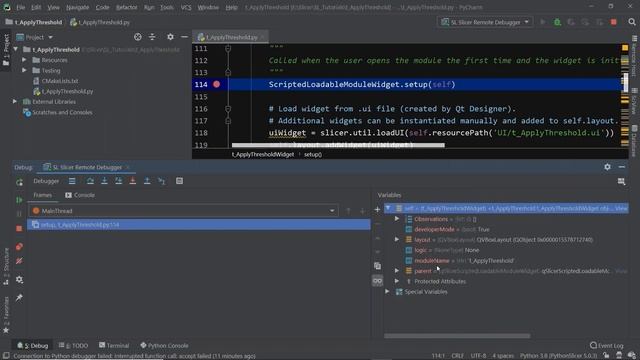Click the Run to Cursor icon
Image resolution: width=640 pixels, height=360 pixels.
(162, 181)
